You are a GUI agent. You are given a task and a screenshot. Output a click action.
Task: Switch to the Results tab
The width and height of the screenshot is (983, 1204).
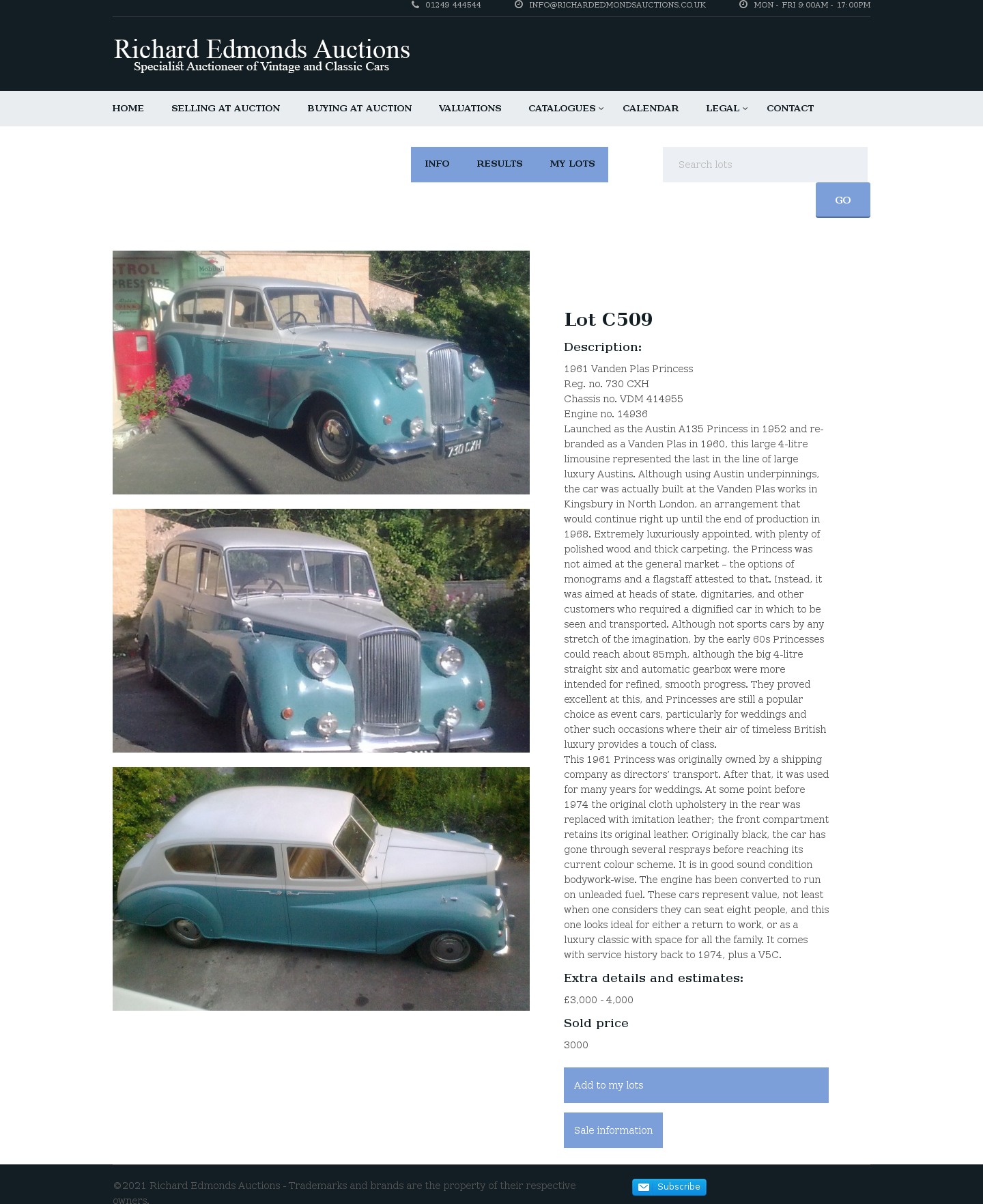point(500,164)
